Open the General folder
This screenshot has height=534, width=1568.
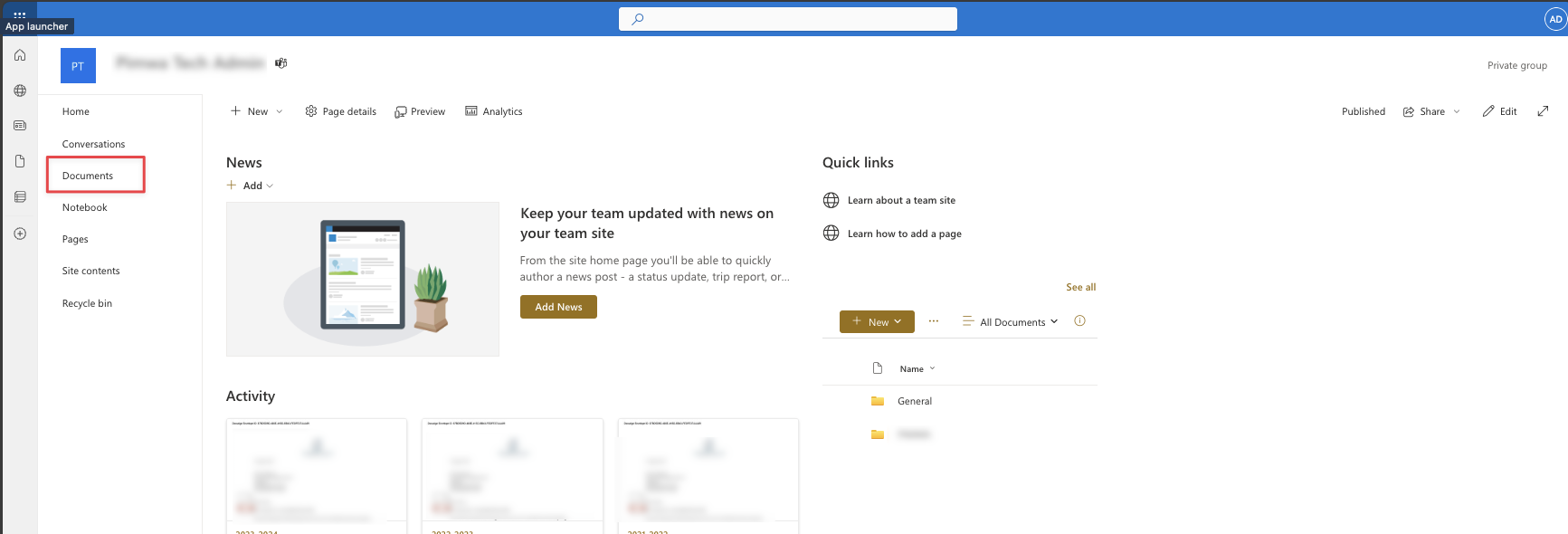[915, 401]
